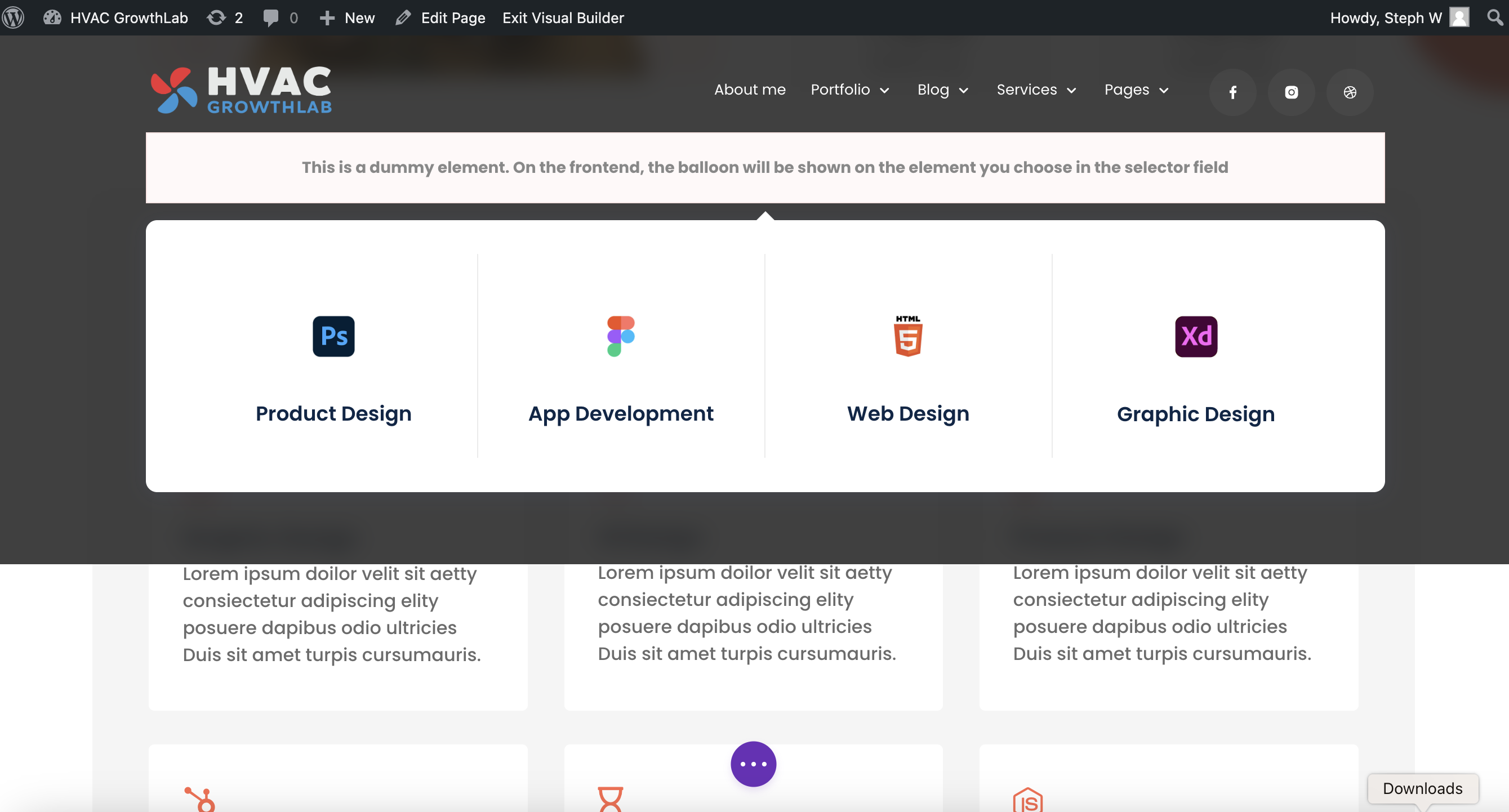The width and height of the screenshot is (1509, 812).
Task: Click the Photoshop Ps icon
Action: point(333,336)
